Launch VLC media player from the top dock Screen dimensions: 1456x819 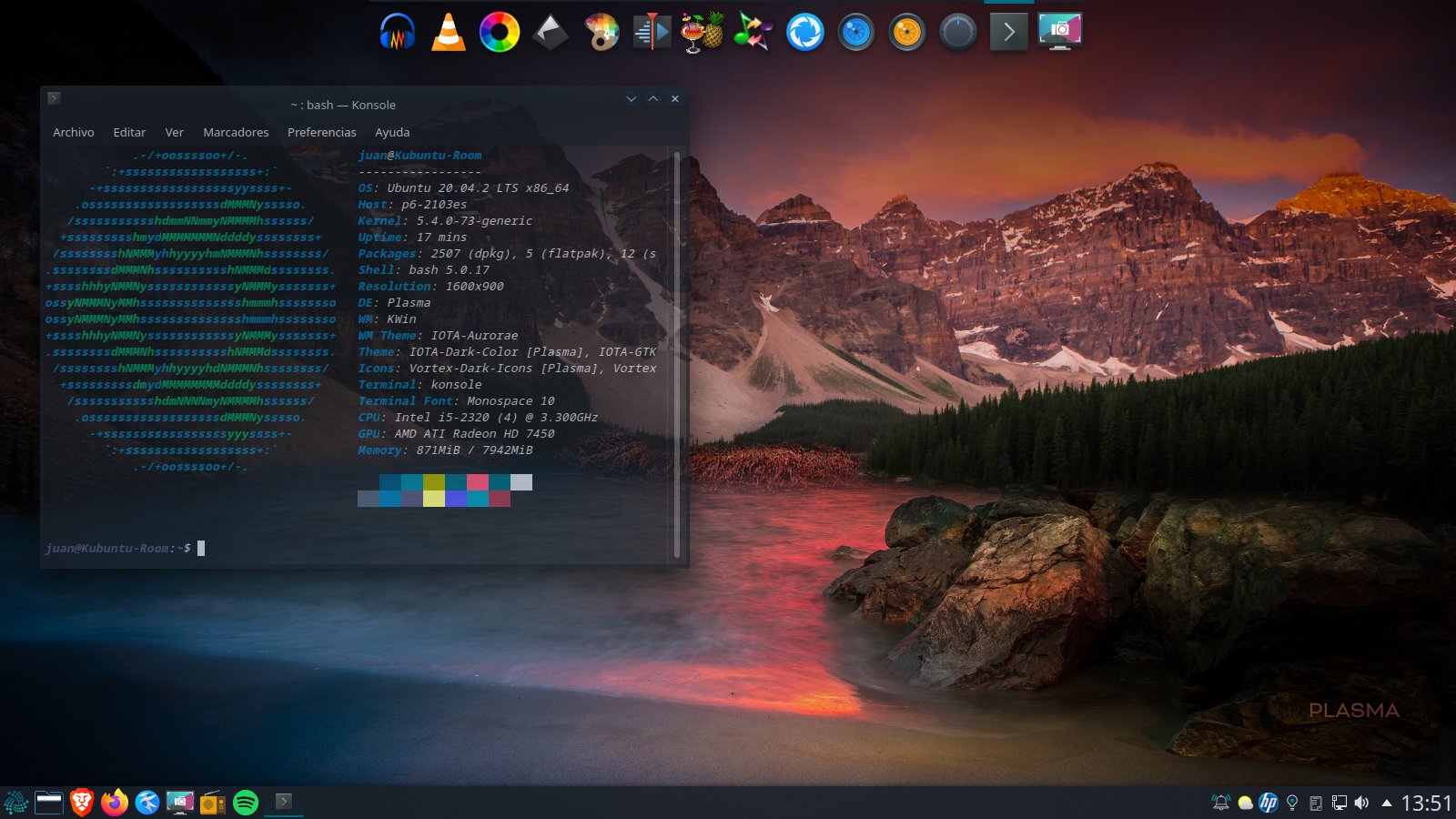point(448,33)
